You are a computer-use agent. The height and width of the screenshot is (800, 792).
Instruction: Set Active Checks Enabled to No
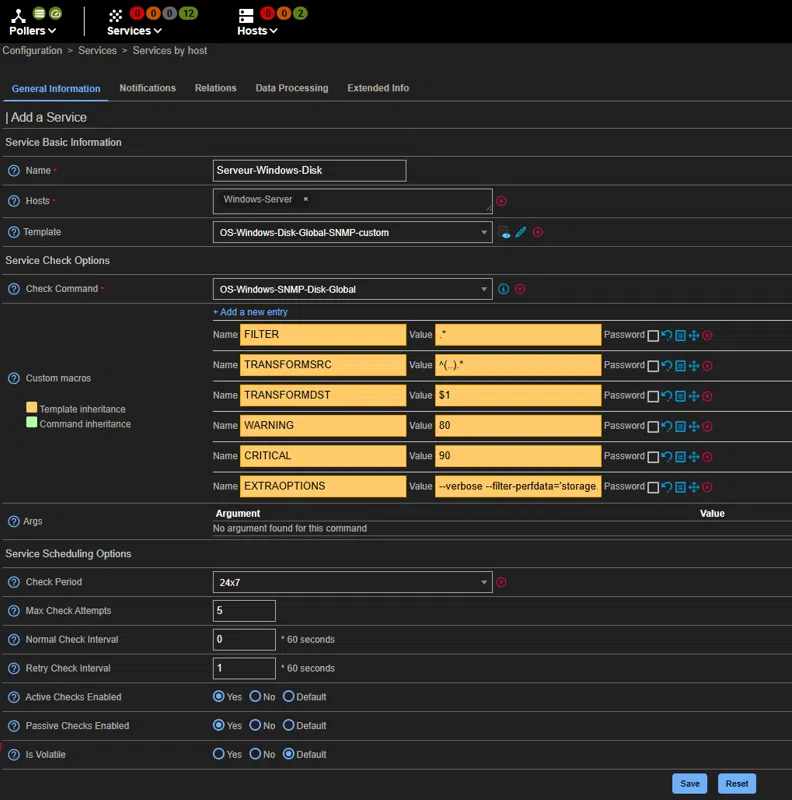[255, 697]
